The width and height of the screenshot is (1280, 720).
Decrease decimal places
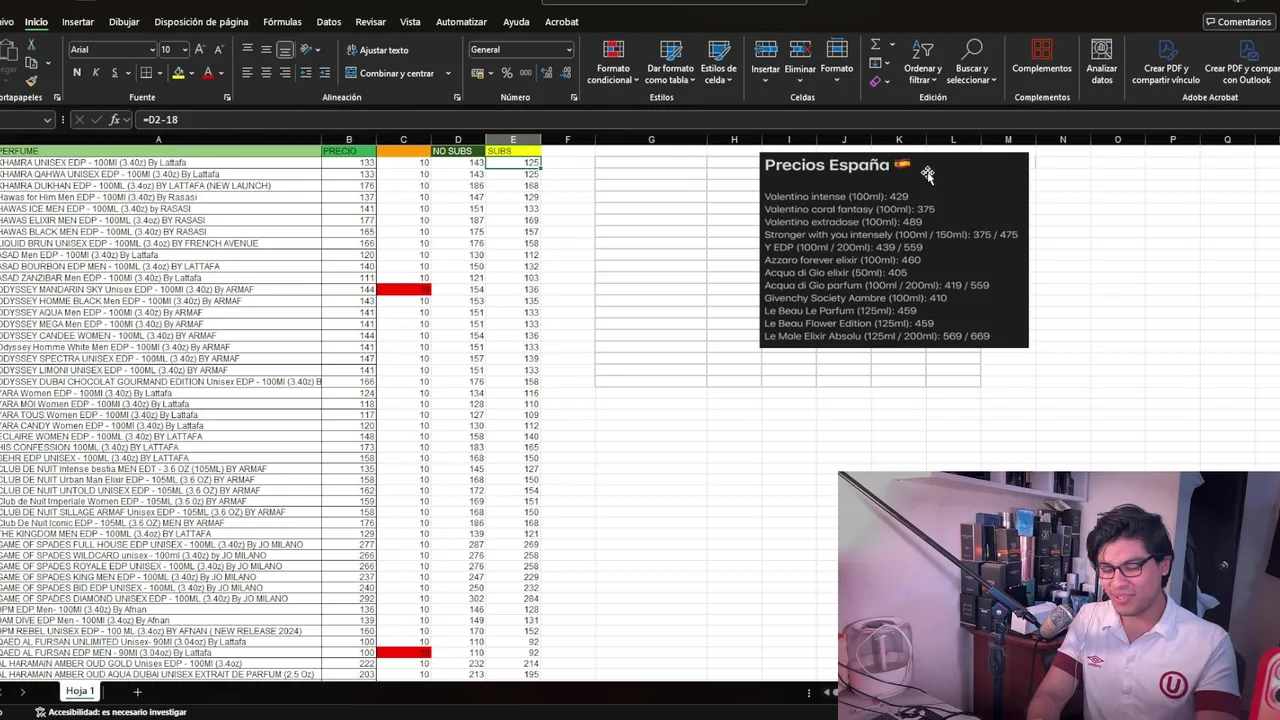point(566,73)
